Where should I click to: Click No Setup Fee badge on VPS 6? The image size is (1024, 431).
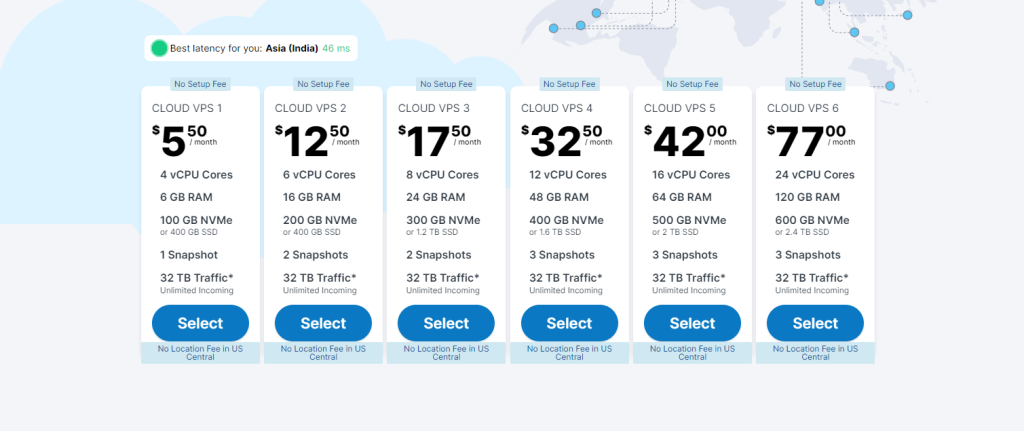tap(815, 84)
